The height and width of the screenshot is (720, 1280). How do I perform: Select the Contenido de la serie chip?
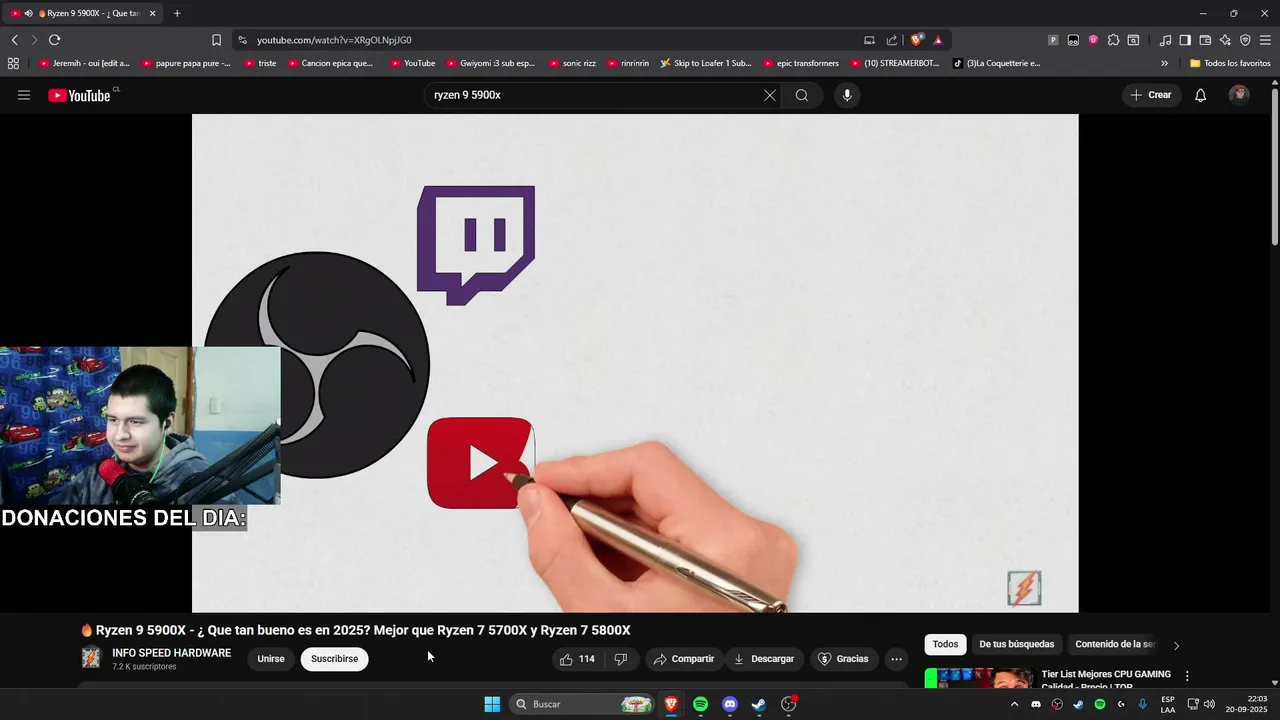coord(1114,644)
